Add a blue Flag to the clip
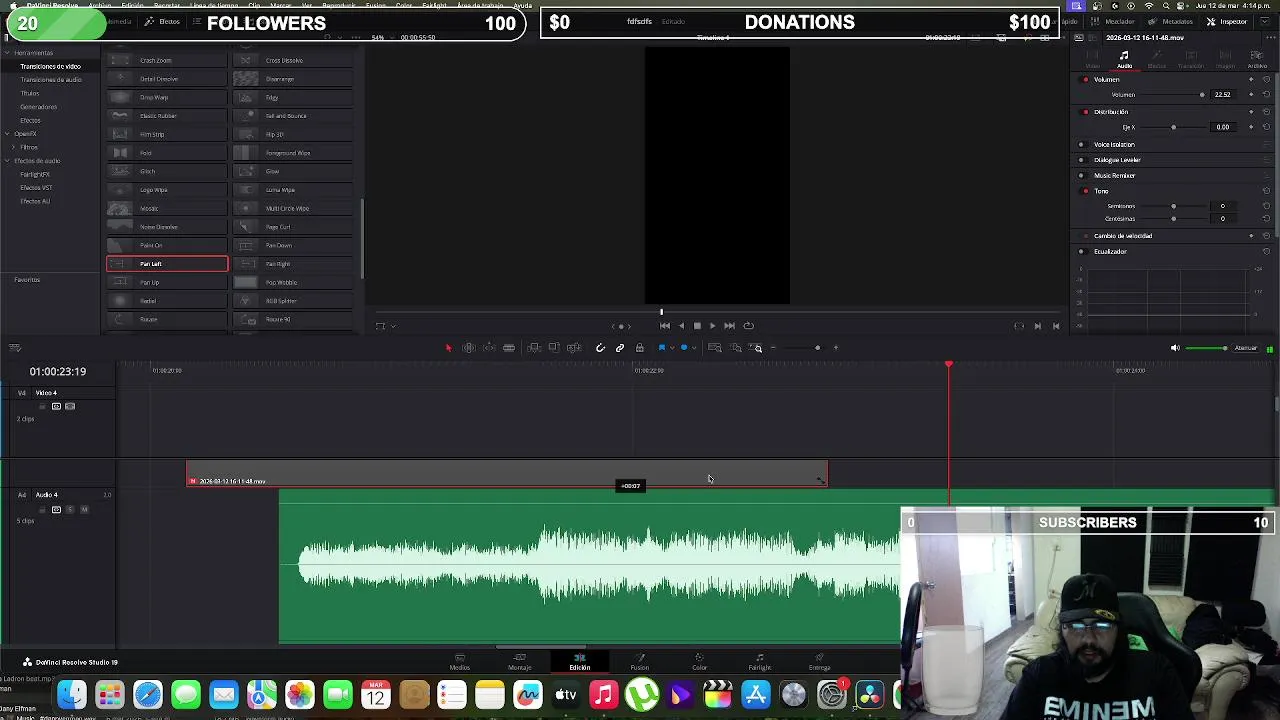 pos(662,348)
